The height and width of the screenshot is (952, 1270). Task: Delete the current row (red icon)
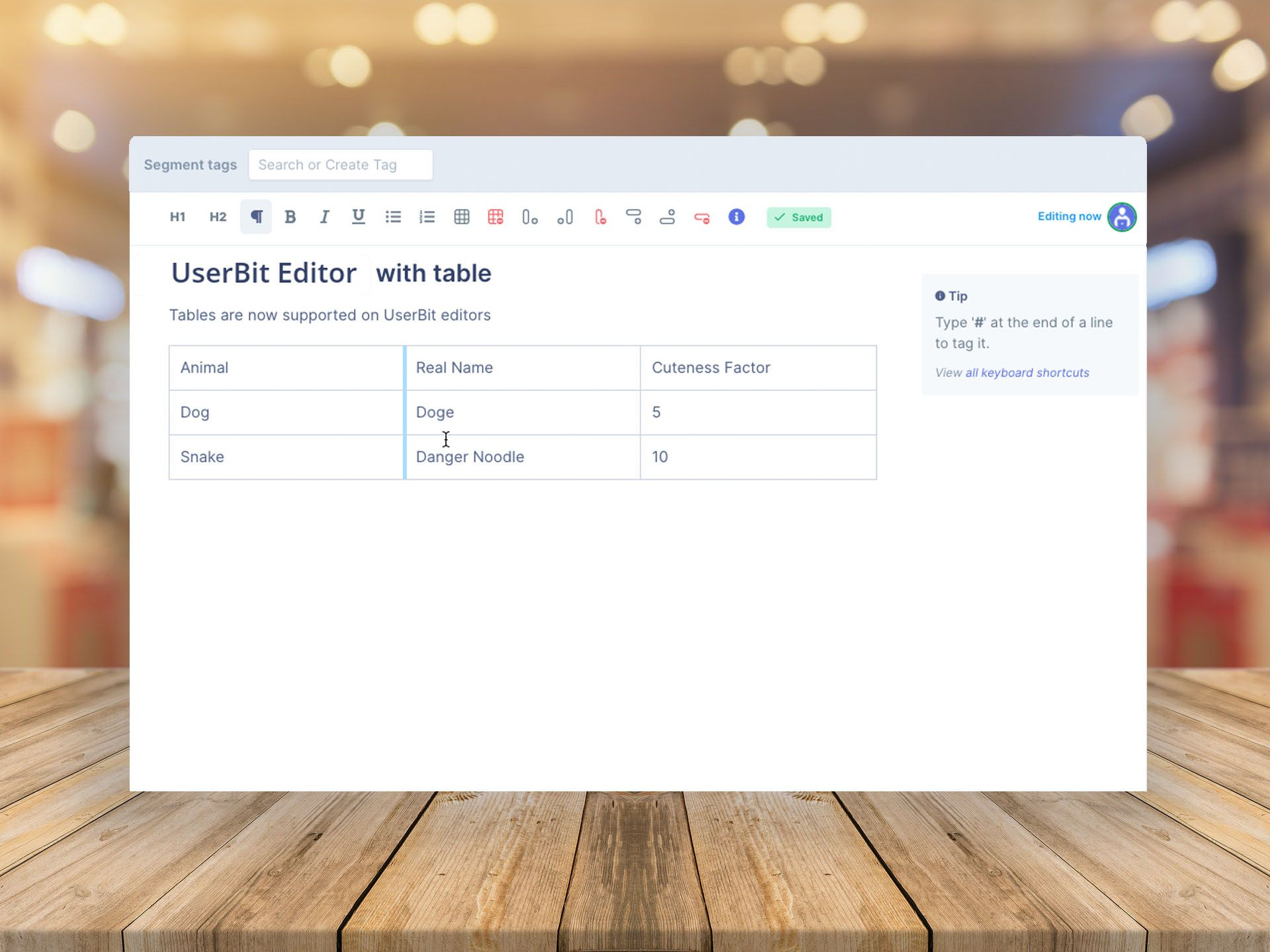coord(702,218)
